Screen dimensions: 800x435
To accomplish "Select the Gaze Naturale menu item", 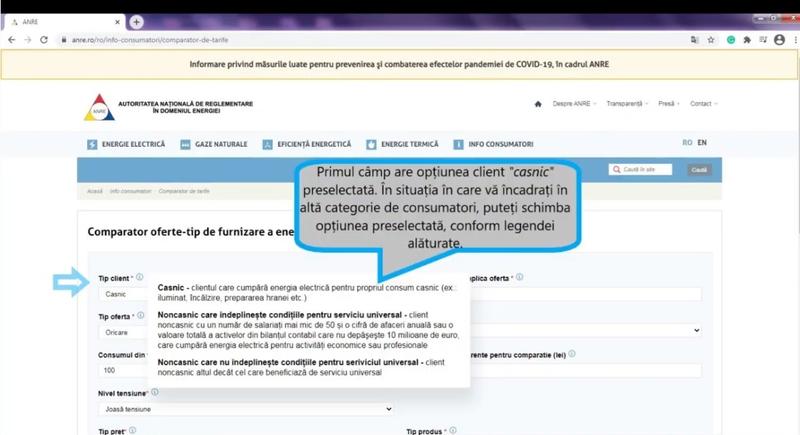I will [x=214, y=144].
